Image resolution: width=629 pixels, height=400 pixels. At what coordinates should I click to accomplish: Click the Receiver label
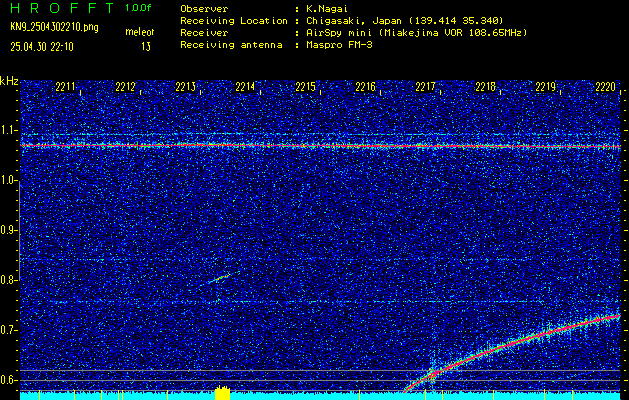pyautogui.click(x=204, y=33)
